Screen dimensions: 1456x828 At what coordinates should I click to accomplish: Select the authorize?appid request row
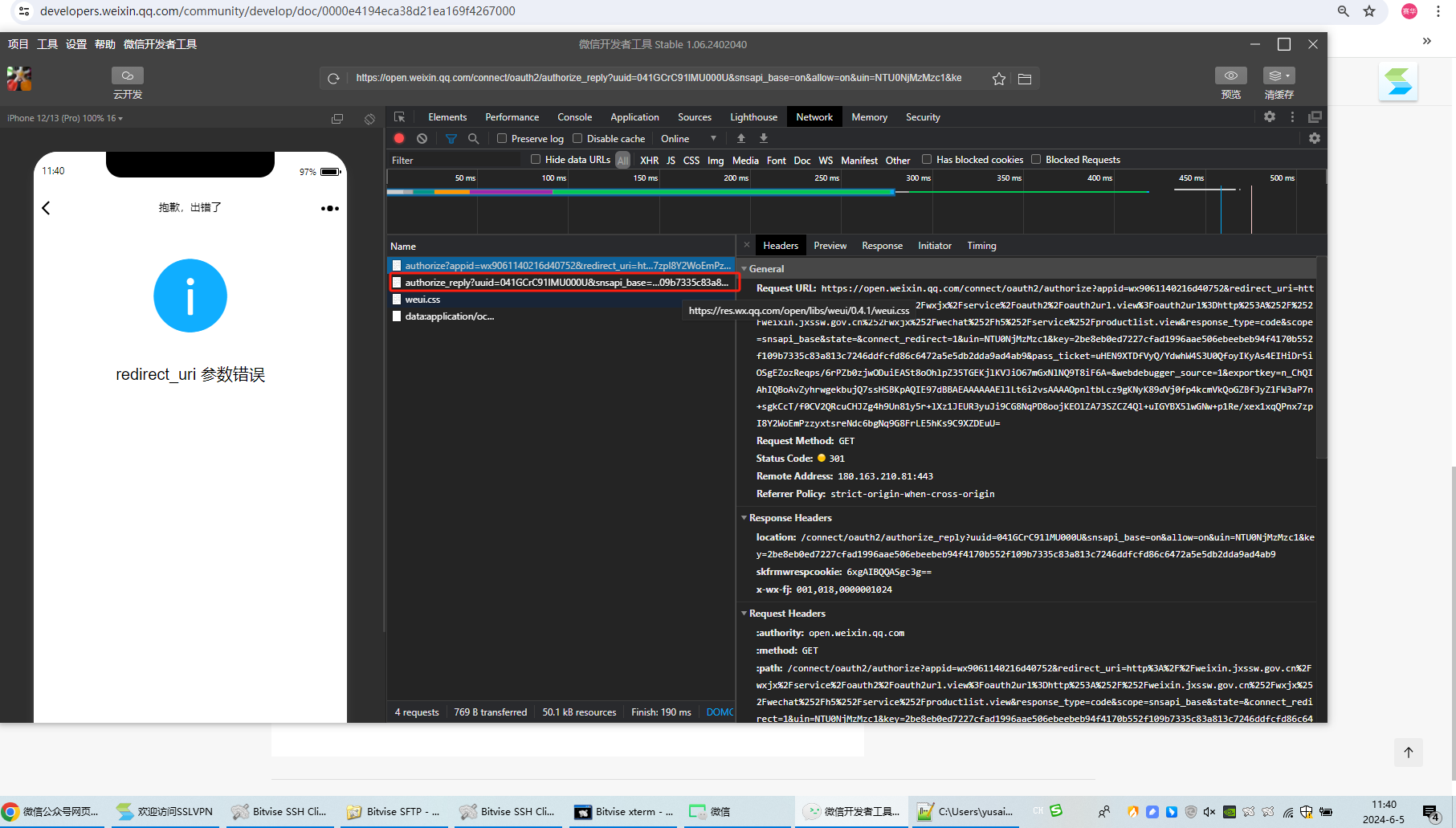coord(561,265)
